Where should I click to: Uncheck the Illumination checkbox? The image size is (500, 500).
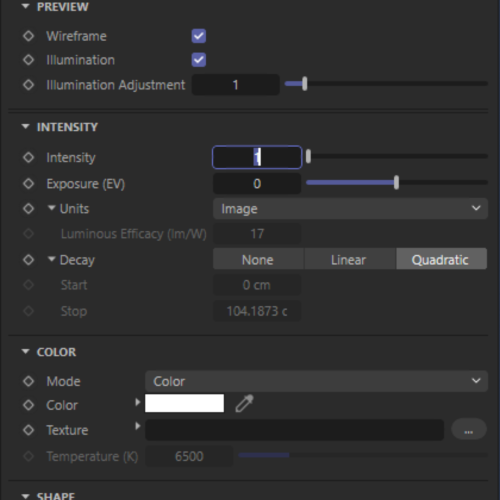[199, 60]
